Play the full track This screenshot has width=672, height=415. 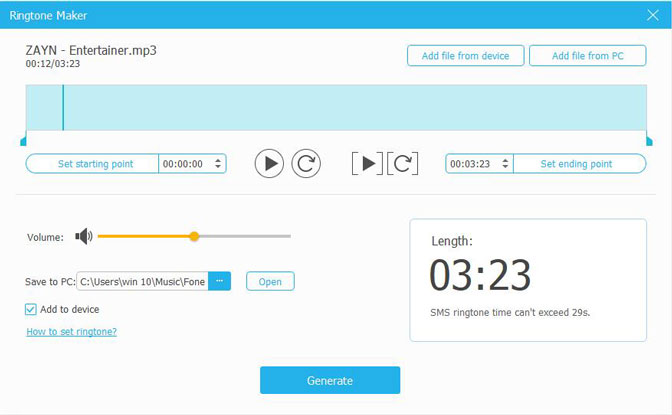pyautogui.click(x=269, y=163)
